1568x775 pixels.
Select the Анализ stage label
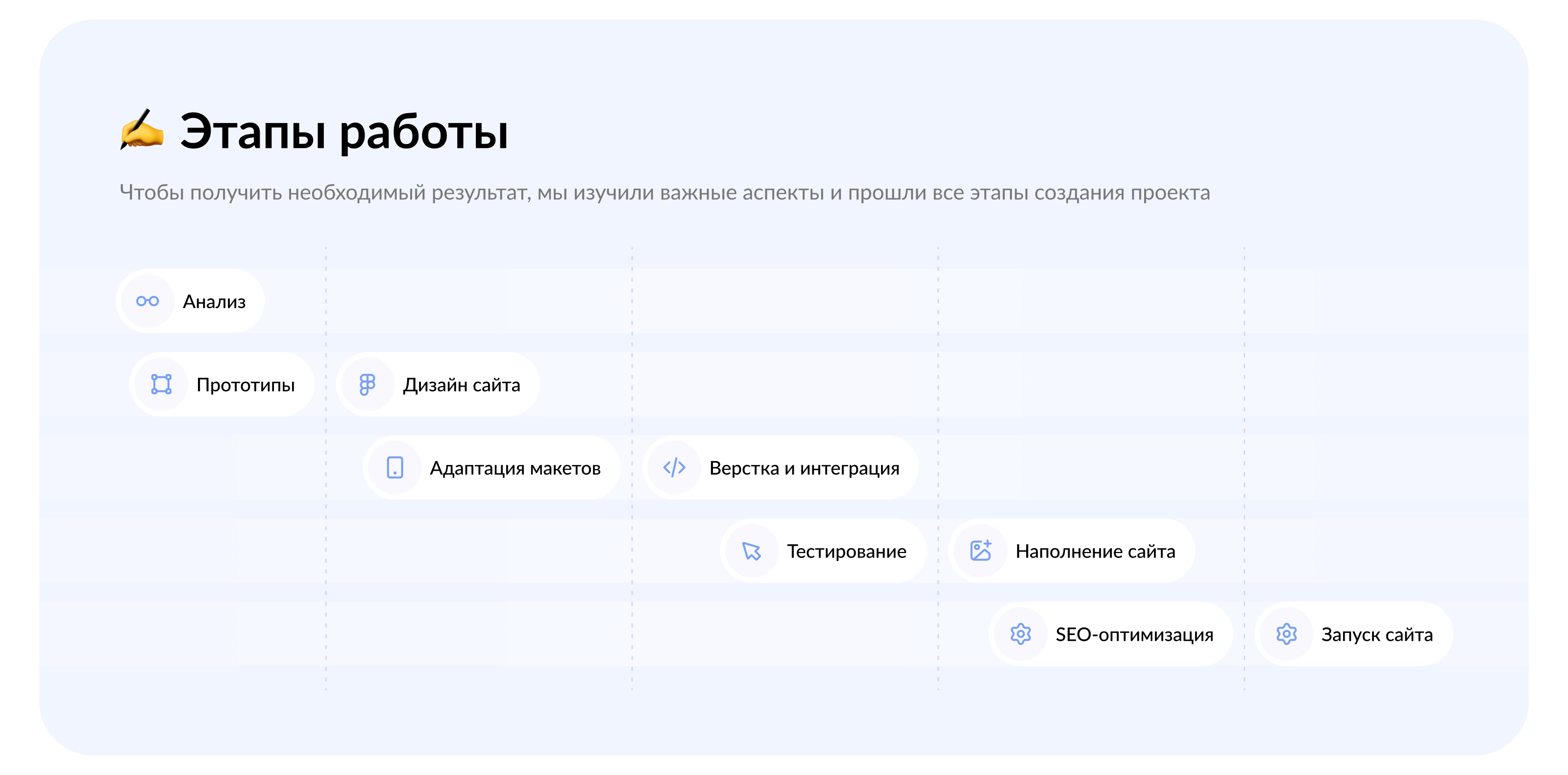coord(214,302)
